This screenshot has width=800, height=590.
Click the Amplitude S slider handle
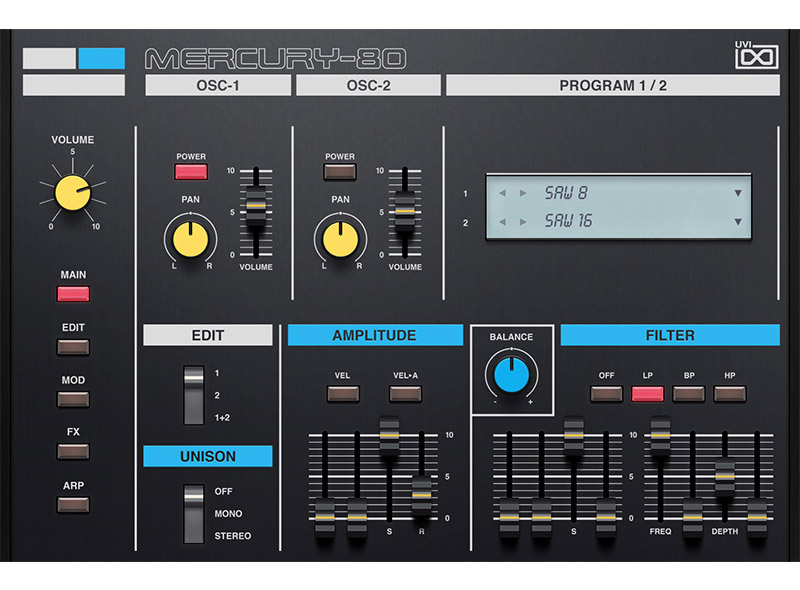(x=389, y=435)
